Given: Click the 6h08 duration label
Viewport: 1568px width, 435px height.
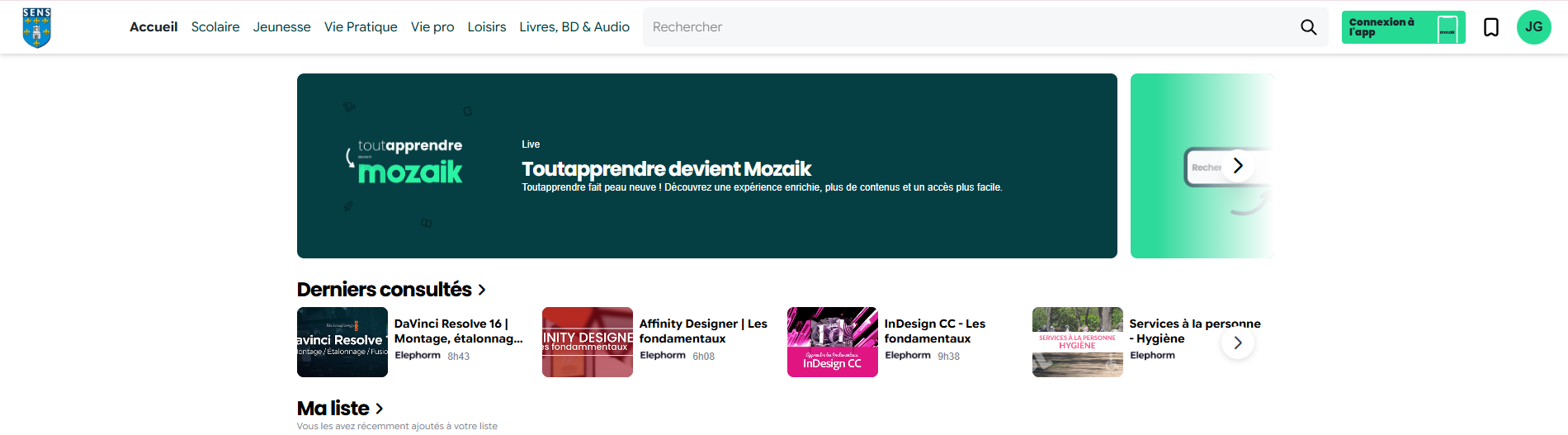Looking at the screenshot, I should (704, 357).
